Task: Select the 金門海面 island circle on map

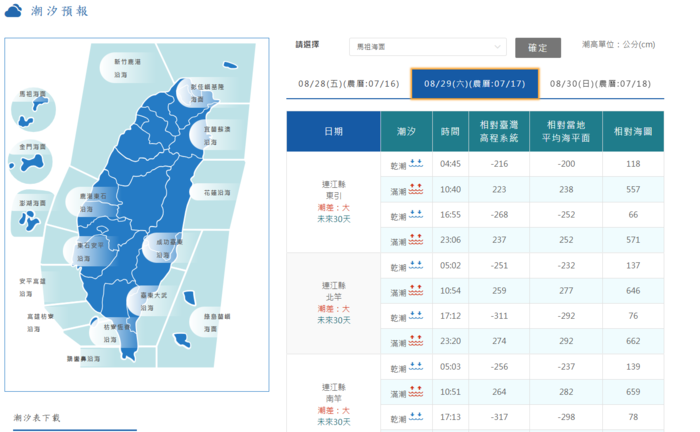Action: tap(30, 162)
